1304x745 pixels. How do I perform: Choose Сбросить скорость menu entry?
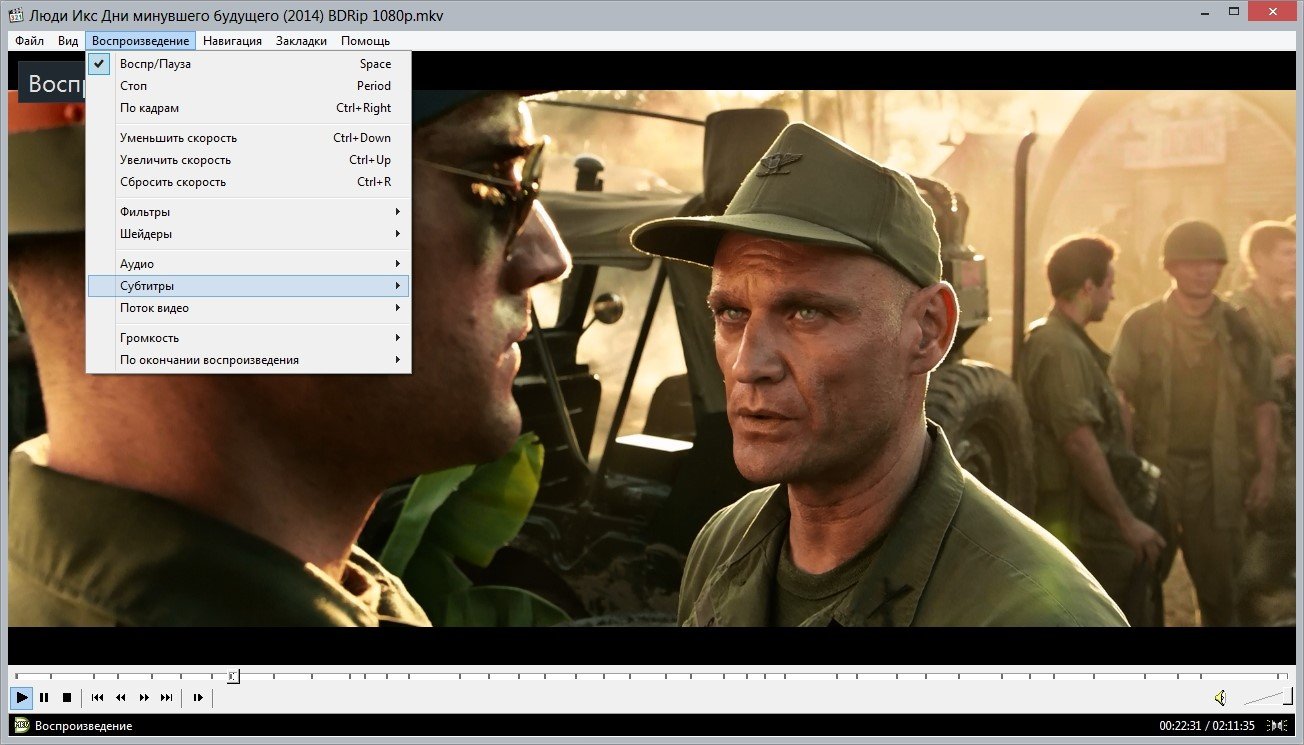pyautogui.click(x=249, y=182)
